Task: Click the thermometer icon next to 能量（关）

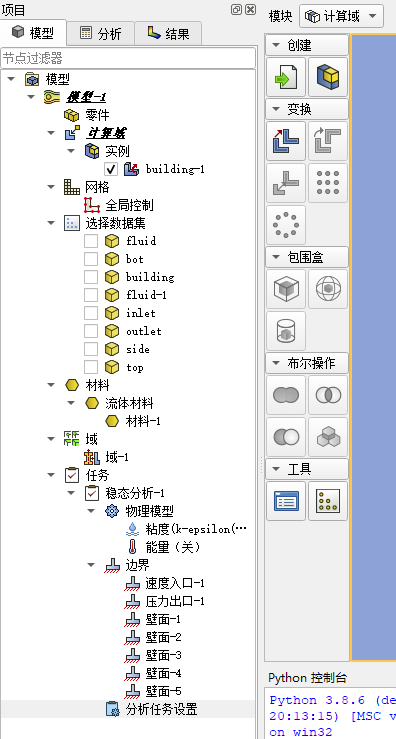Action: pyautogui.click(x=132, y=547)
